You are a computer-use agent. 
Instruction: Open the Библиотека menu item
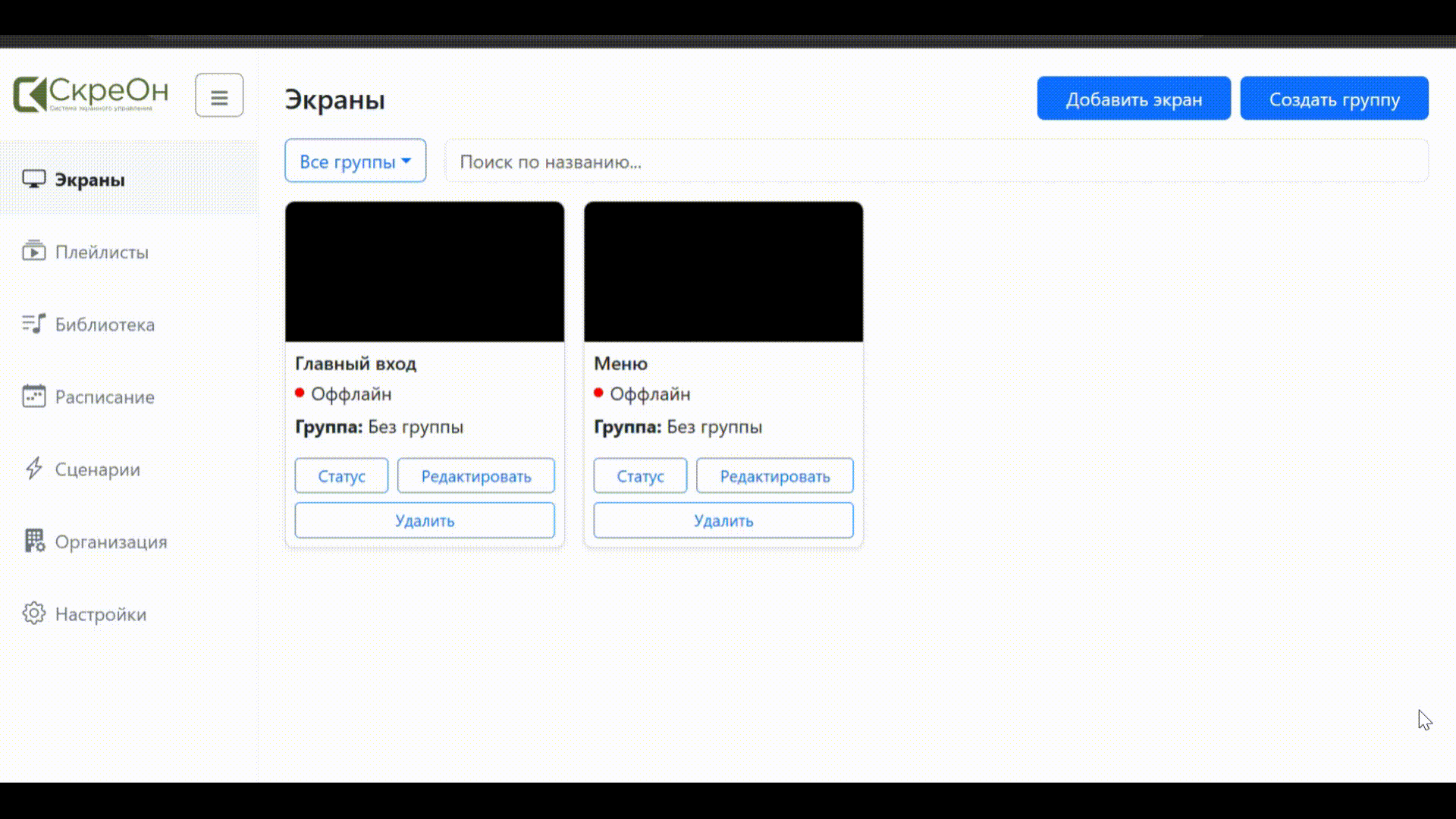coord(105,324)
